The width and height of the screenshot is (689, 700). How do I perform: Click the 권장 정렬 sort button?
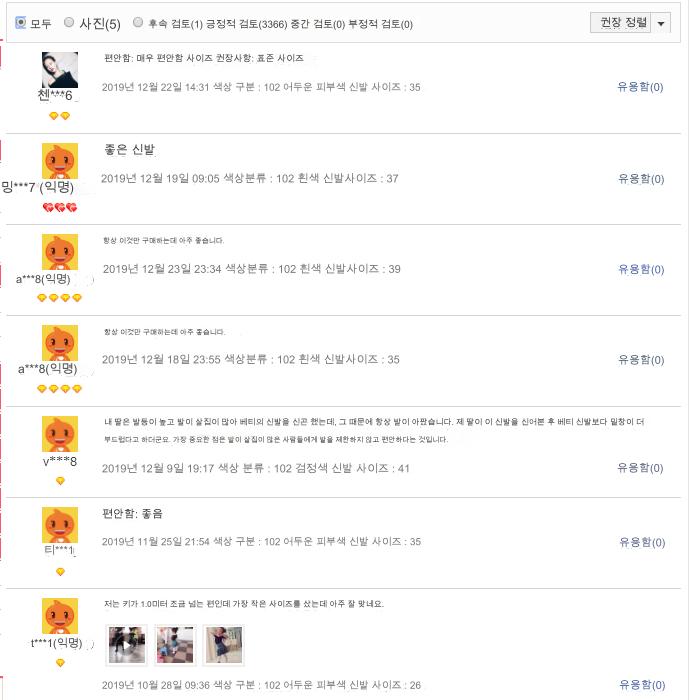coord(621,23)
